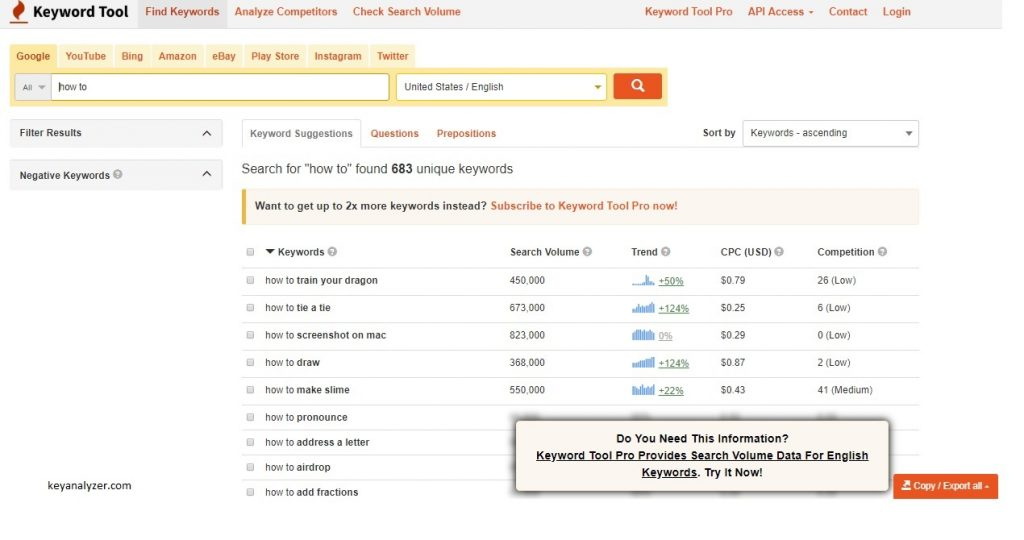Check the box for how to tie a tie
The width and height of the screenshot is (1024, 540).
250,308
